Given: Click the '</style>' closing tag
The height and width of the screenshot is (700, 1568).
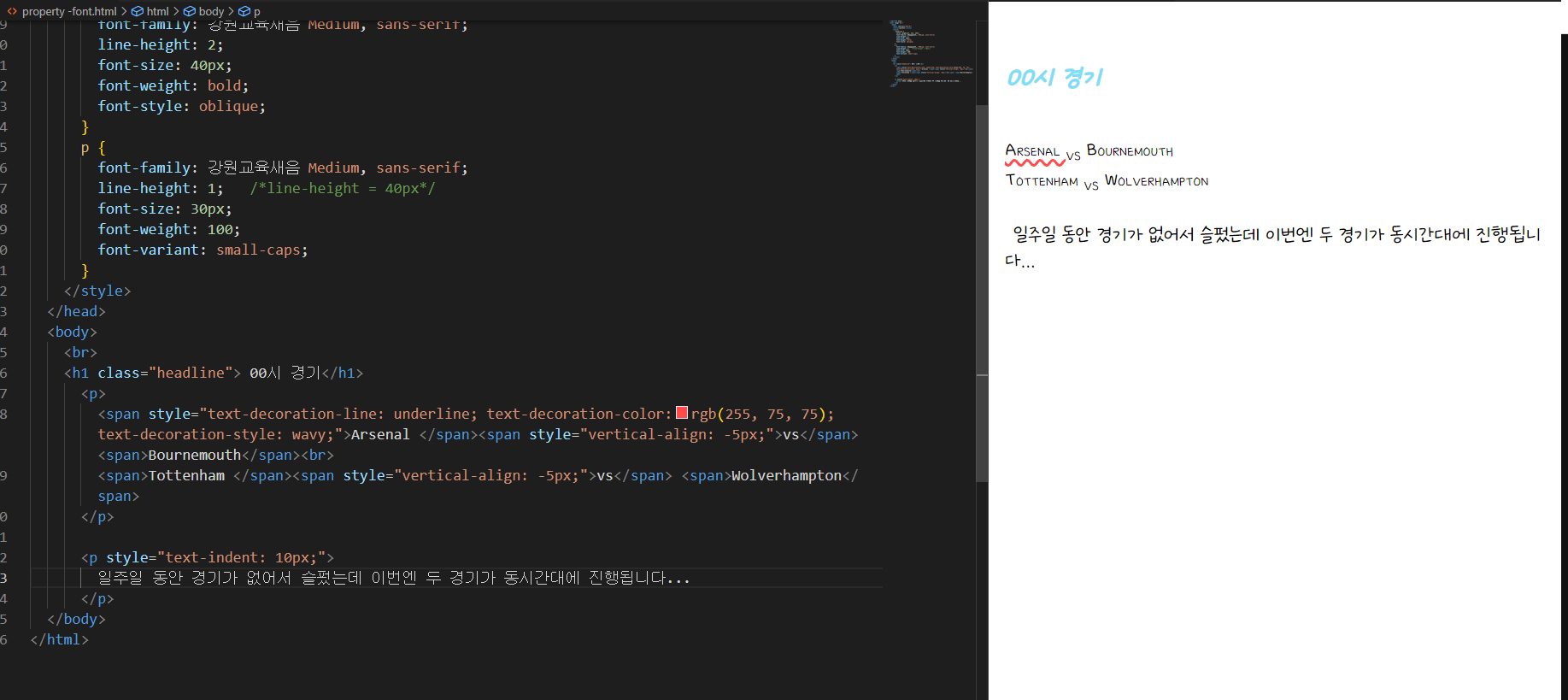Looking at the screenshot, I should [97, 291].
